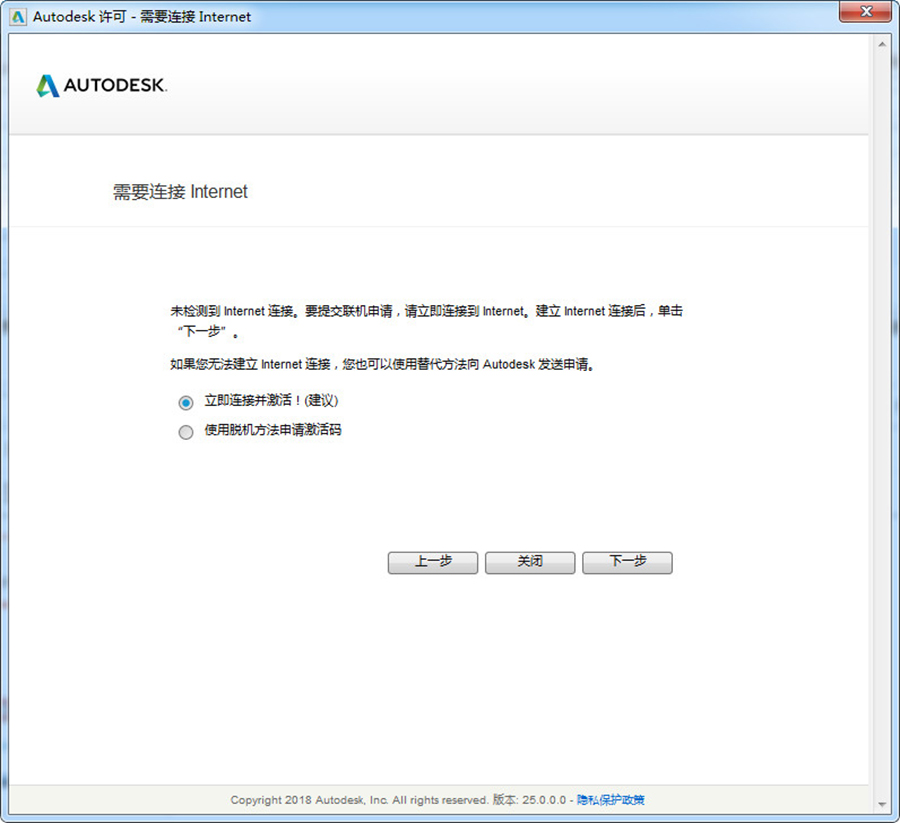Open the 隐私保护政策 link

coord(610,799)
